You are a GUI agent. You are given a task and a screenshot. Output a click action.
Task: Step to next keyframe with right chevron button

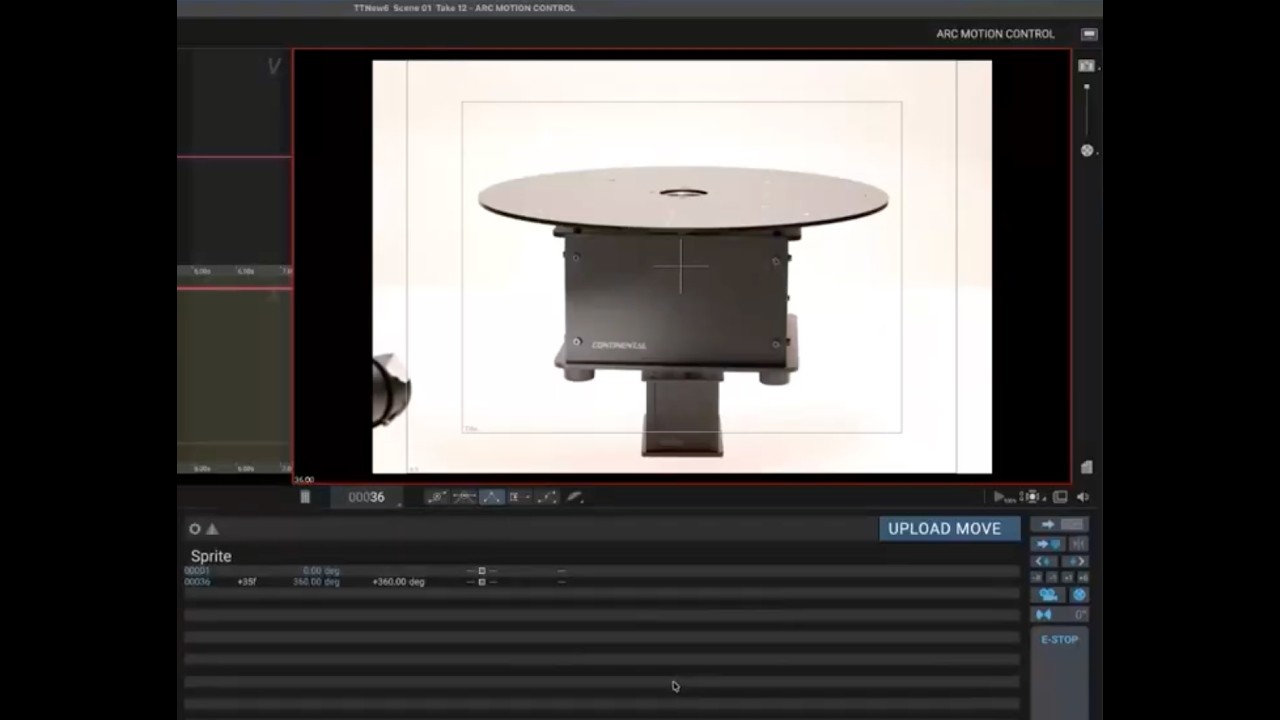(1075, 562)
